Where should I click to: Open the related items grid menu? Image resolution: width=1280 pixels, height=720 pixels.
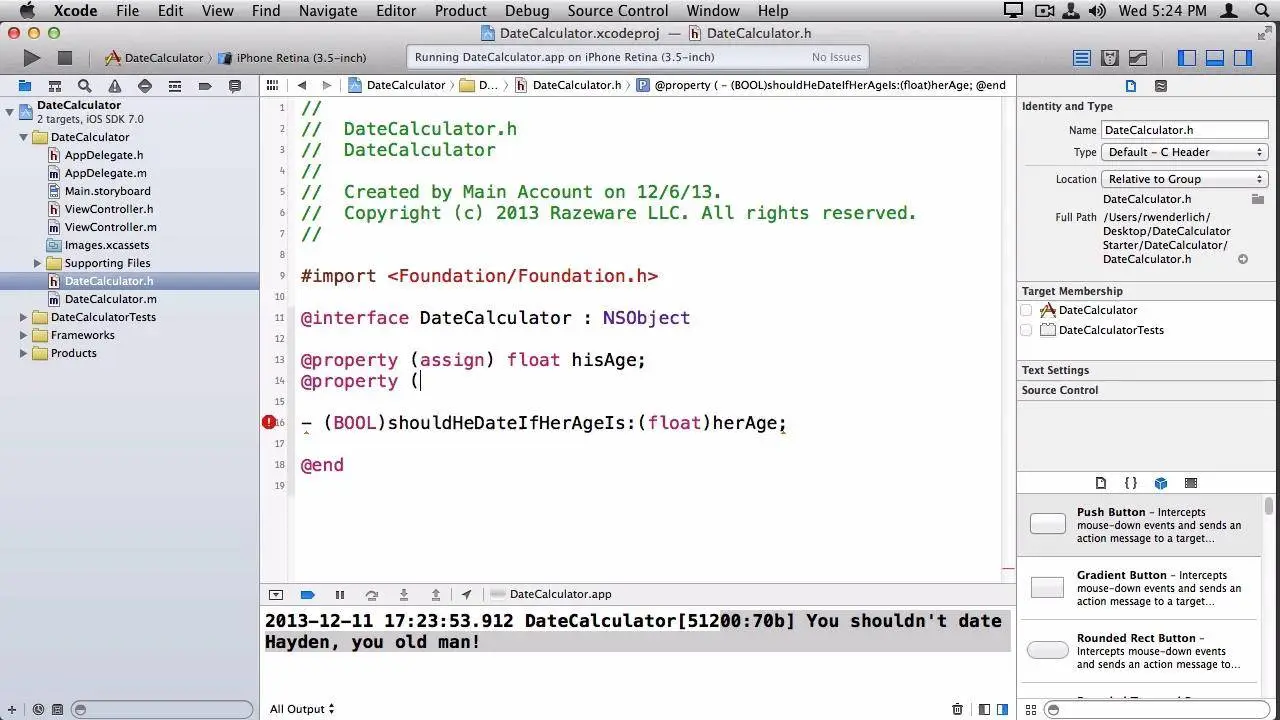point(272,85)
